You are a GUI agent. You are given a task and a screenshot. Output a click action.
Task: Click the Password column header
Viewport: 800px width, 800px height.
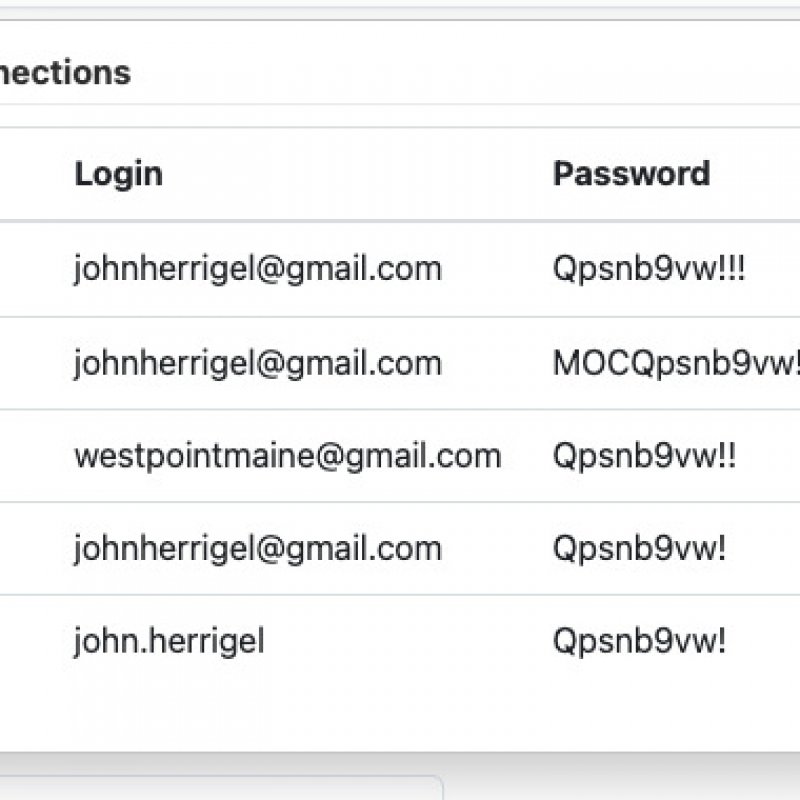(x=631, y=174)
